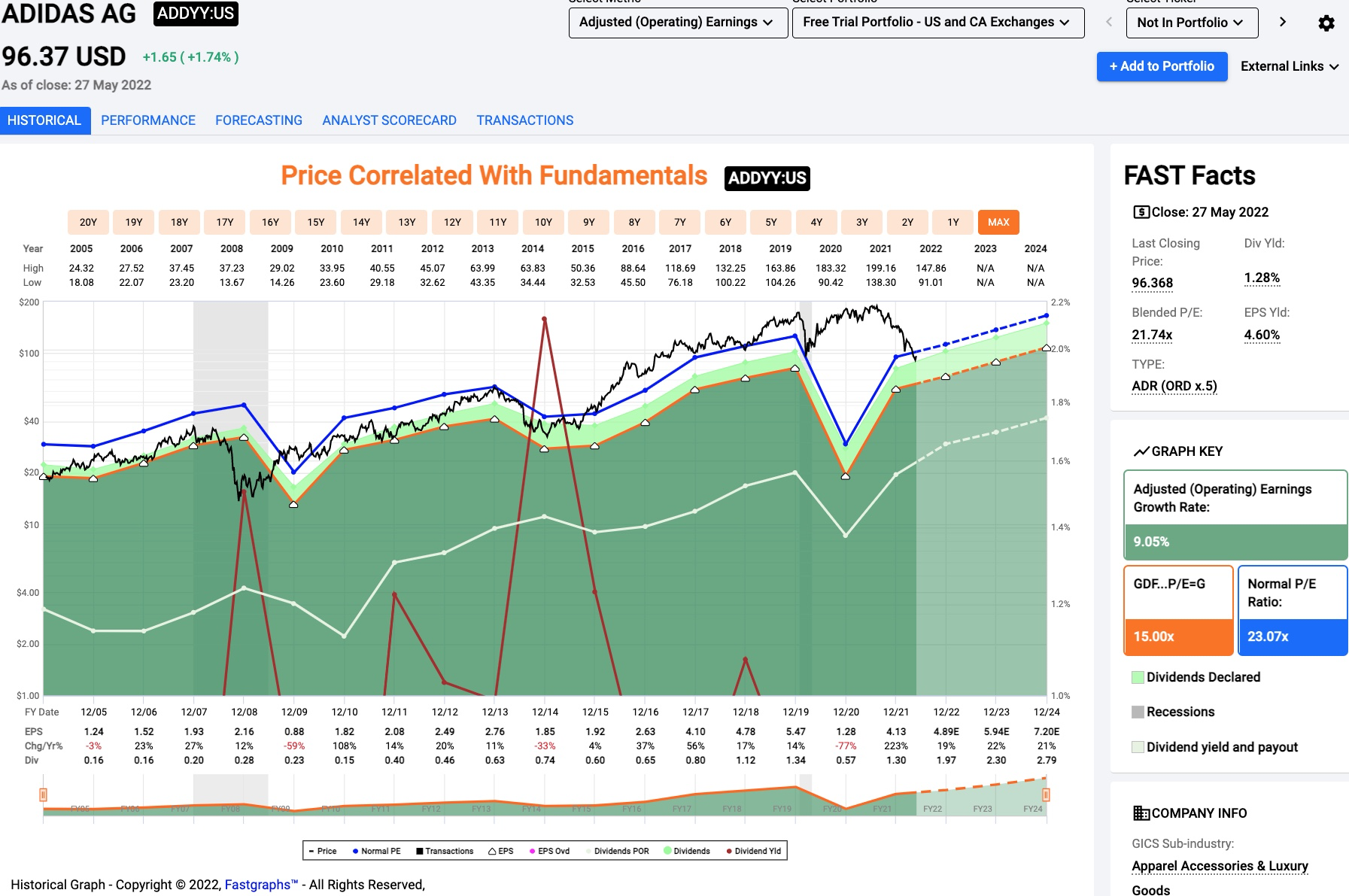Open the TRANSACTIONS tab
Image resolution: width=1349 pixels, height=896 pixels.
pyautogui.click(x=525, y=120)
